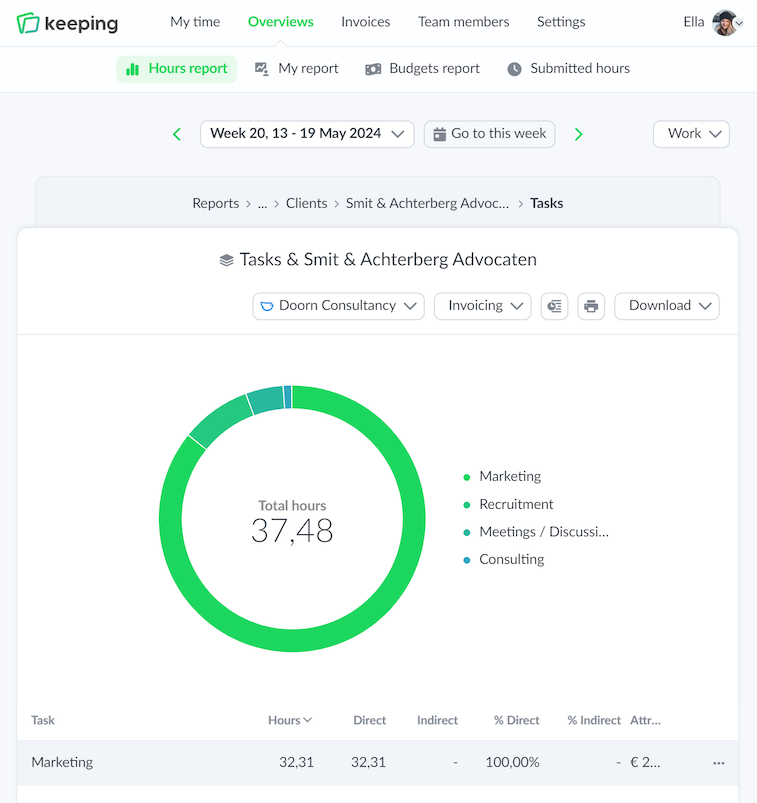The image size is (757, 803).
Task: Click the layers icon beside Tasks title
Action: click(226, 260)
